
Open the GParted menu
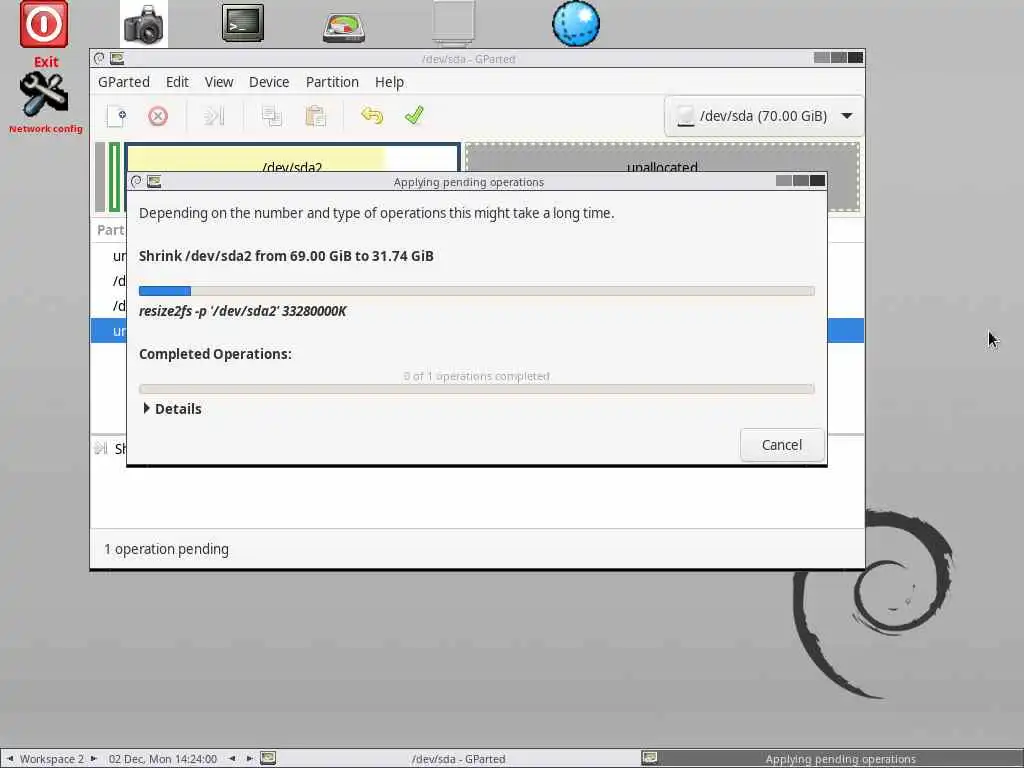tap(123, 82)
